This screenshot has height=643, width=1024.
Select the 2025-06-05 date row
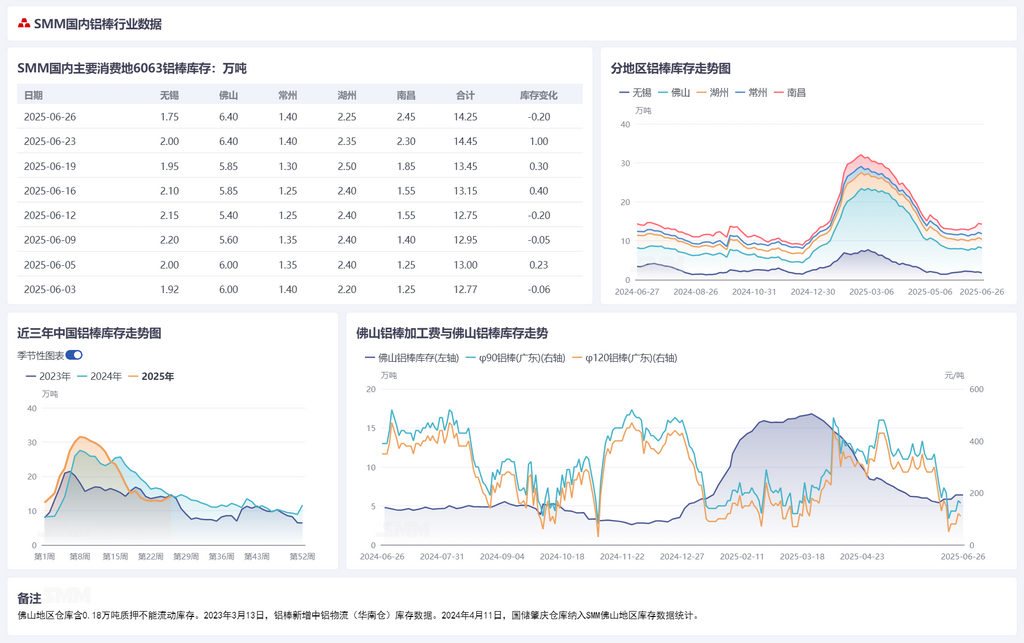pos(300,264)
